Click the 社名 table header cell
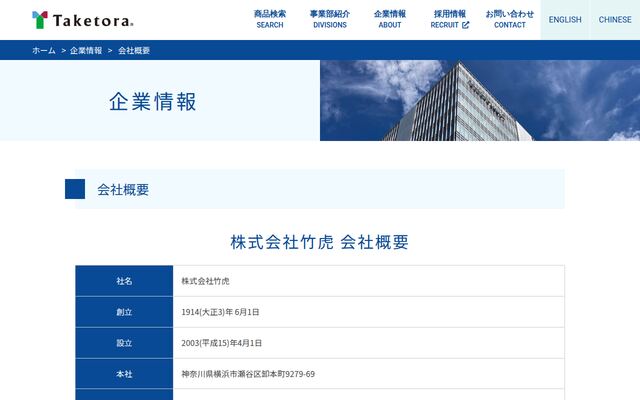Image resolution: width=640 pixels, height=400 pixels. (124, 281)
